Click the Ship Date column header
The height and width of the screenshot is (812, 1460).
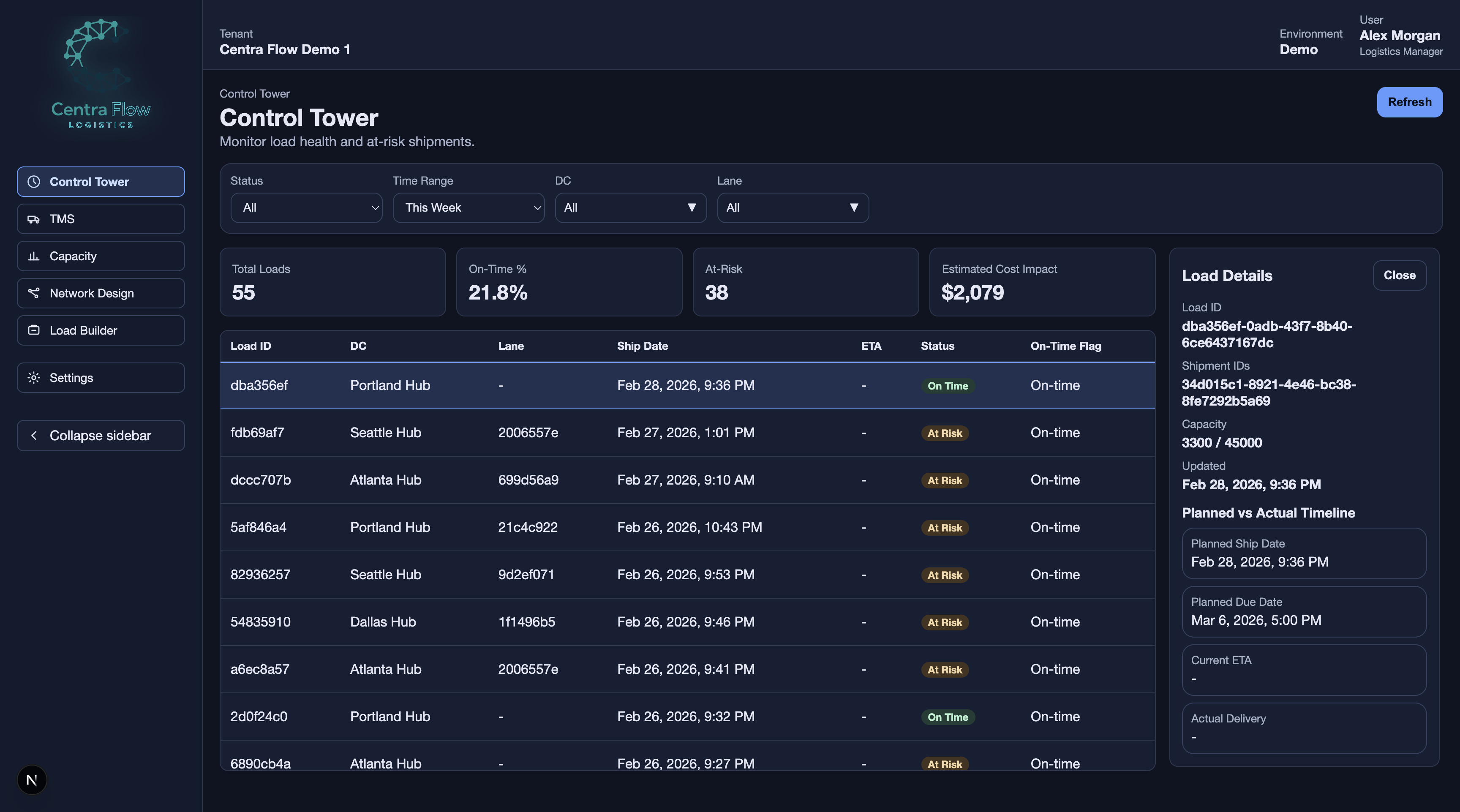(x=642, y=346)
